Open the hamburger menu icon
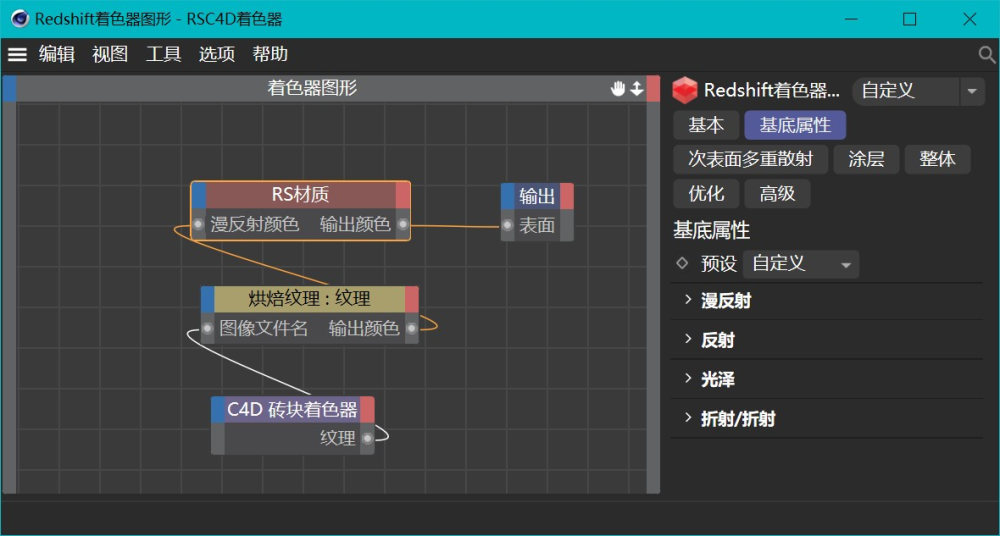 17,55
